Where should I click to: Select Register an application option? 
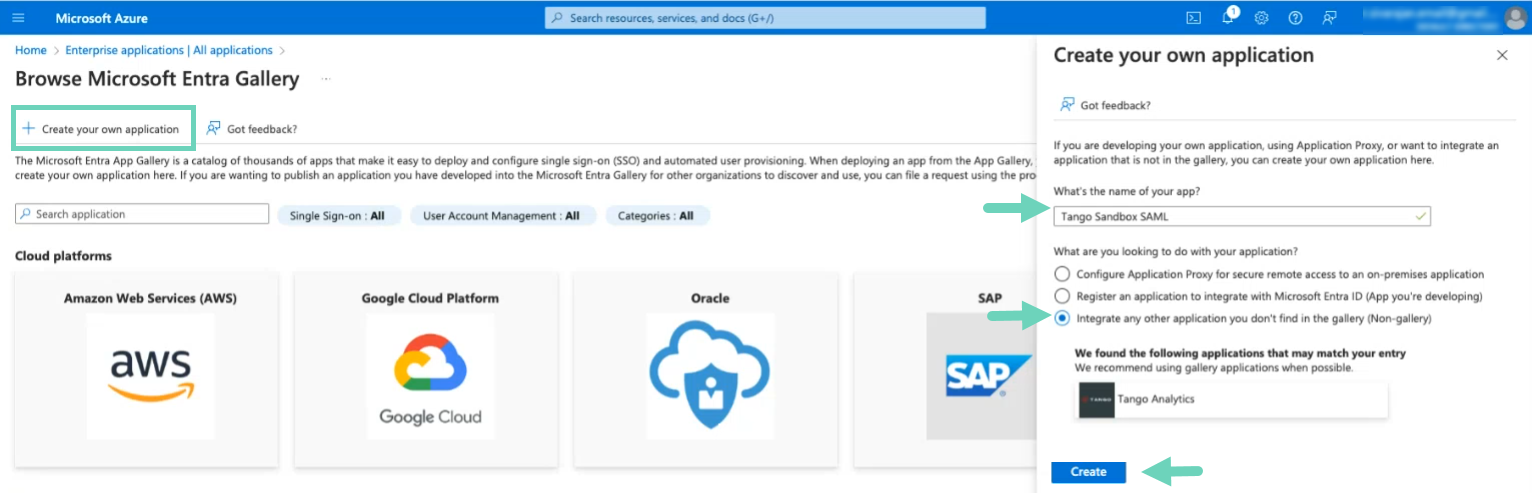(x=1062, y=296)
